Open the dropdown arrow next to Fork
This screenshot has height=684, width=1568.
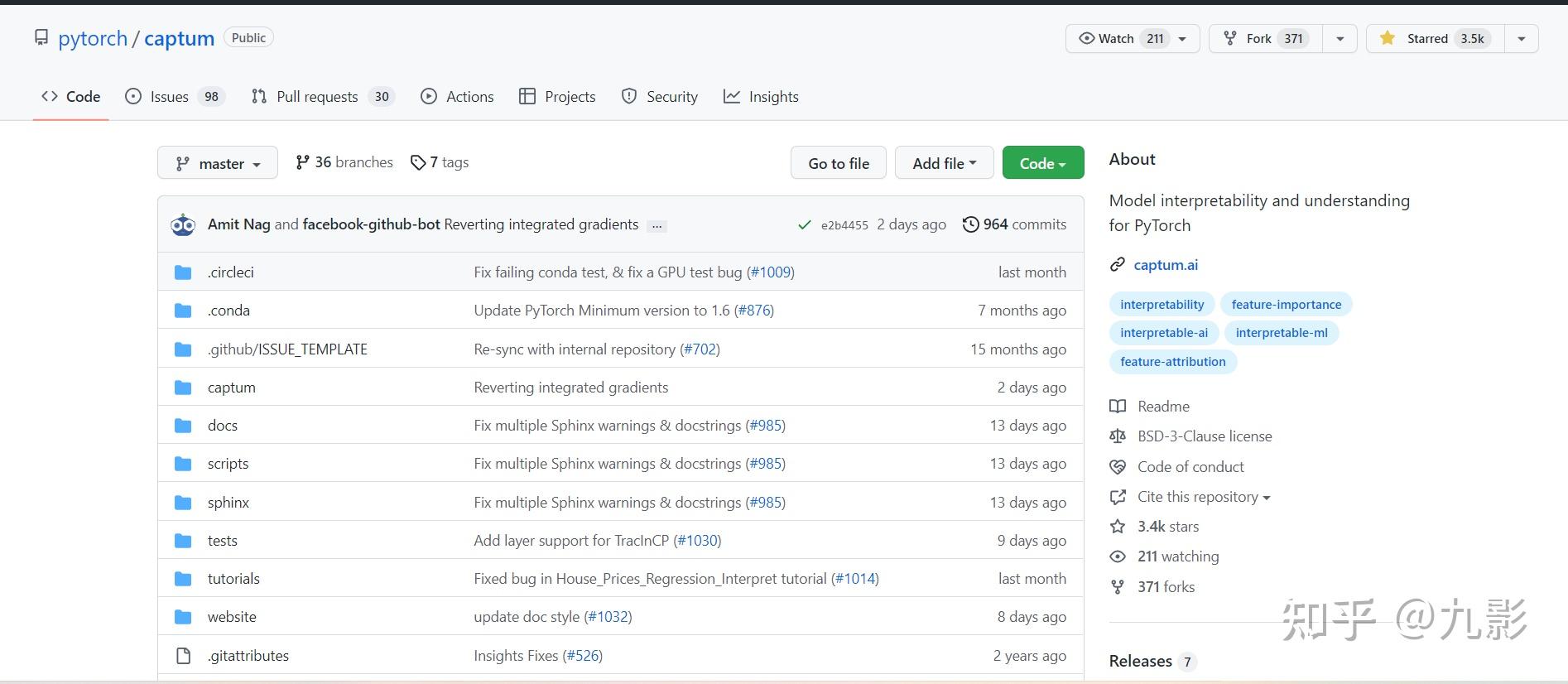click(x=1340, y=39)
